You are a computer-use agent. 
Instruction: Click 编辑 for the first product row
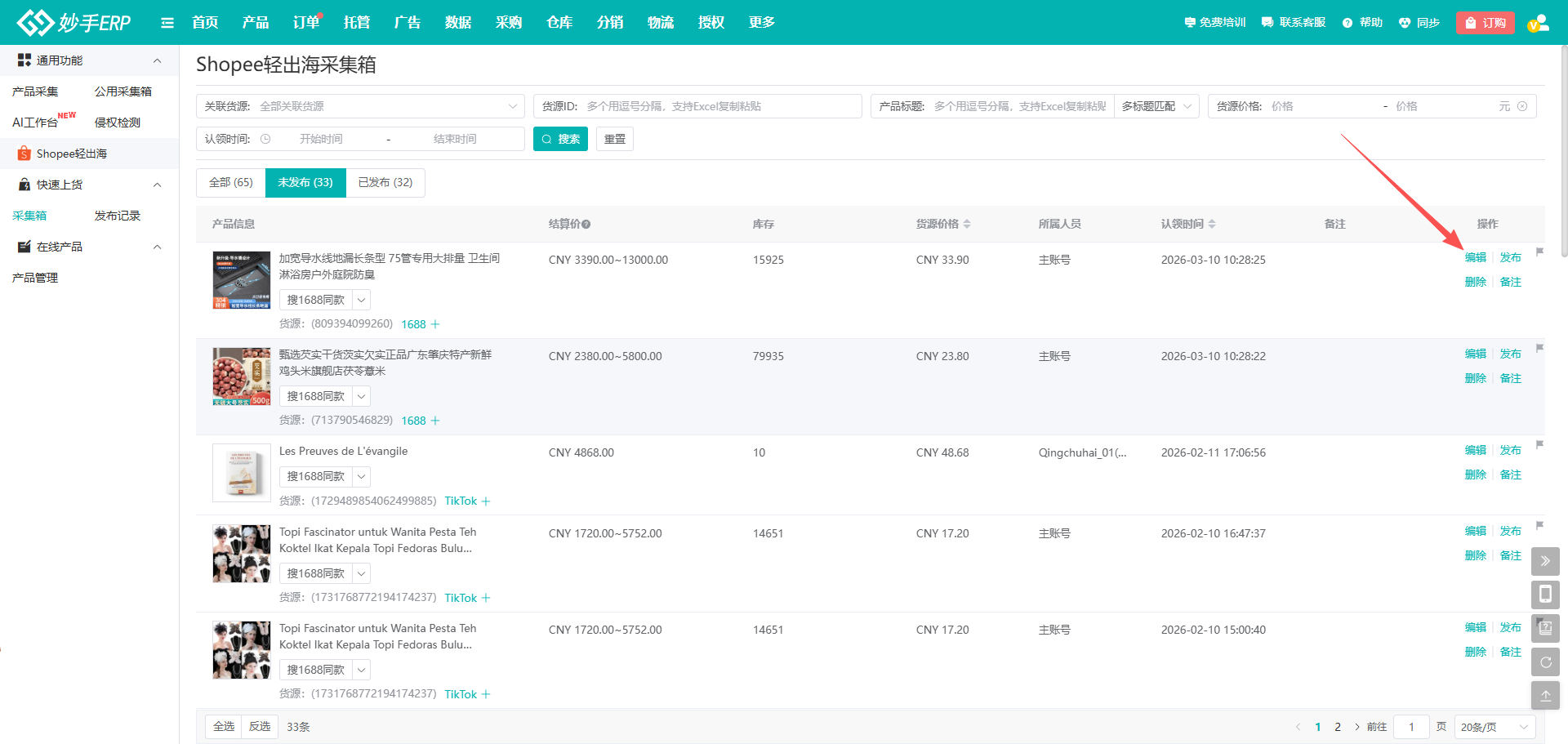[1475, 257]
